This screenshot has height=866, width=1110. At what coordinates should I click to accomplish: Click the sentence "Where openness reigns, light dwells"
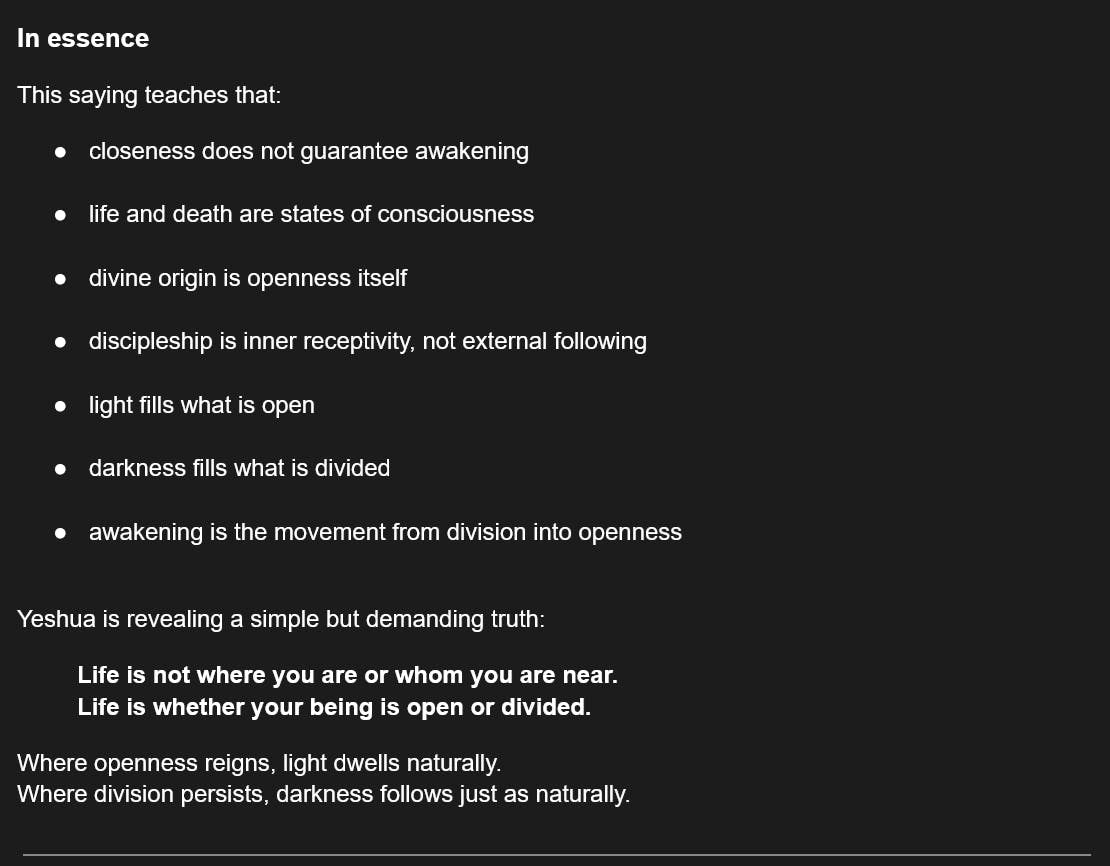pyautogui.click(x=259, y=764)
